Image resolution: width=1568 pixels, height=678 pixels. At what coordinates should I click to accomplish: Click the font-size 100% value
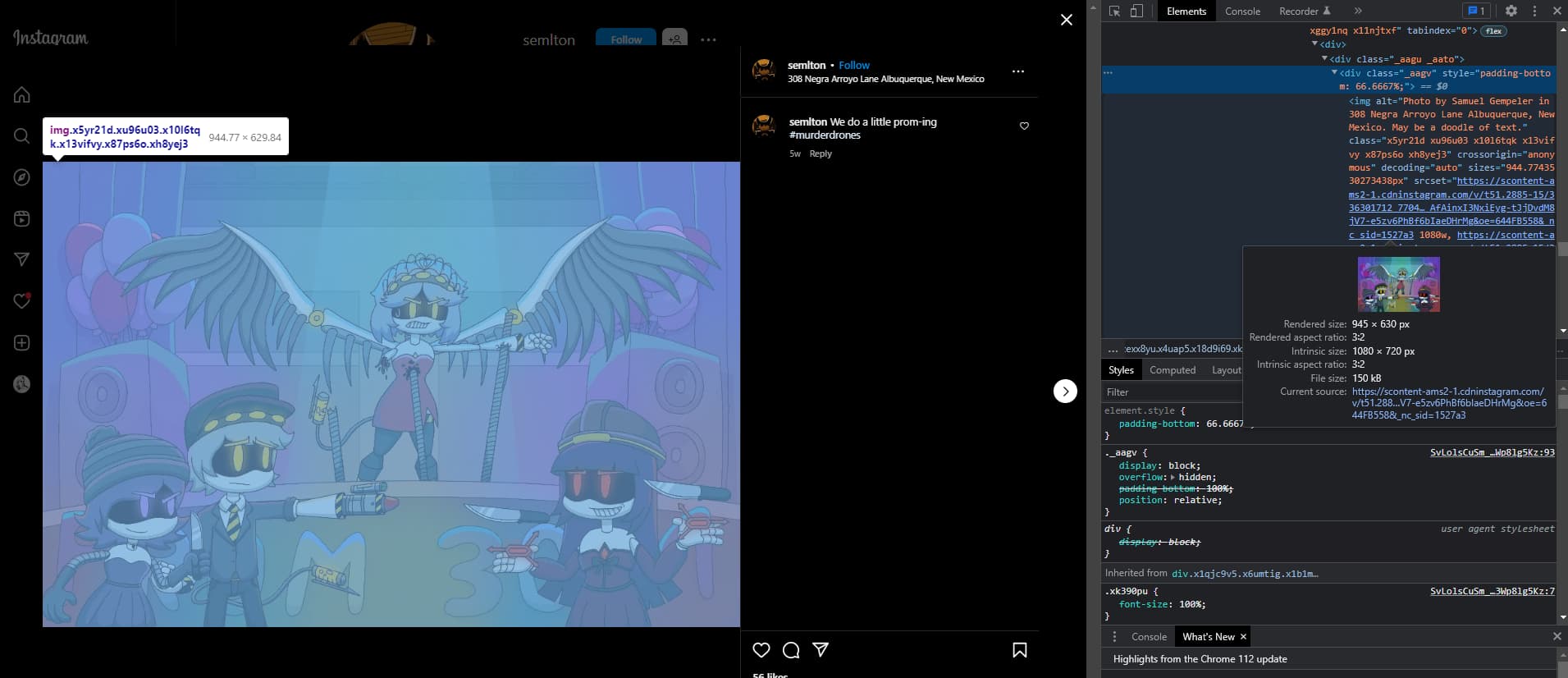(x=1190, y=604)
